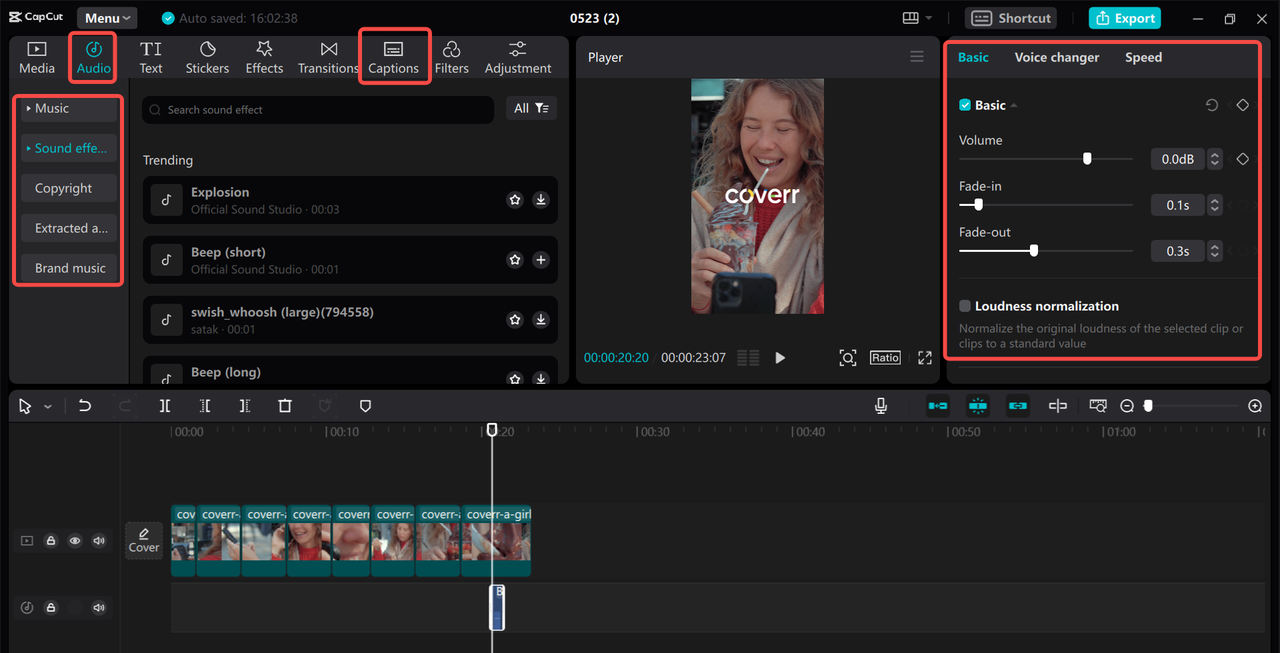Open the Brand music category
This screenshot has height=653, width=1280.
69,268
